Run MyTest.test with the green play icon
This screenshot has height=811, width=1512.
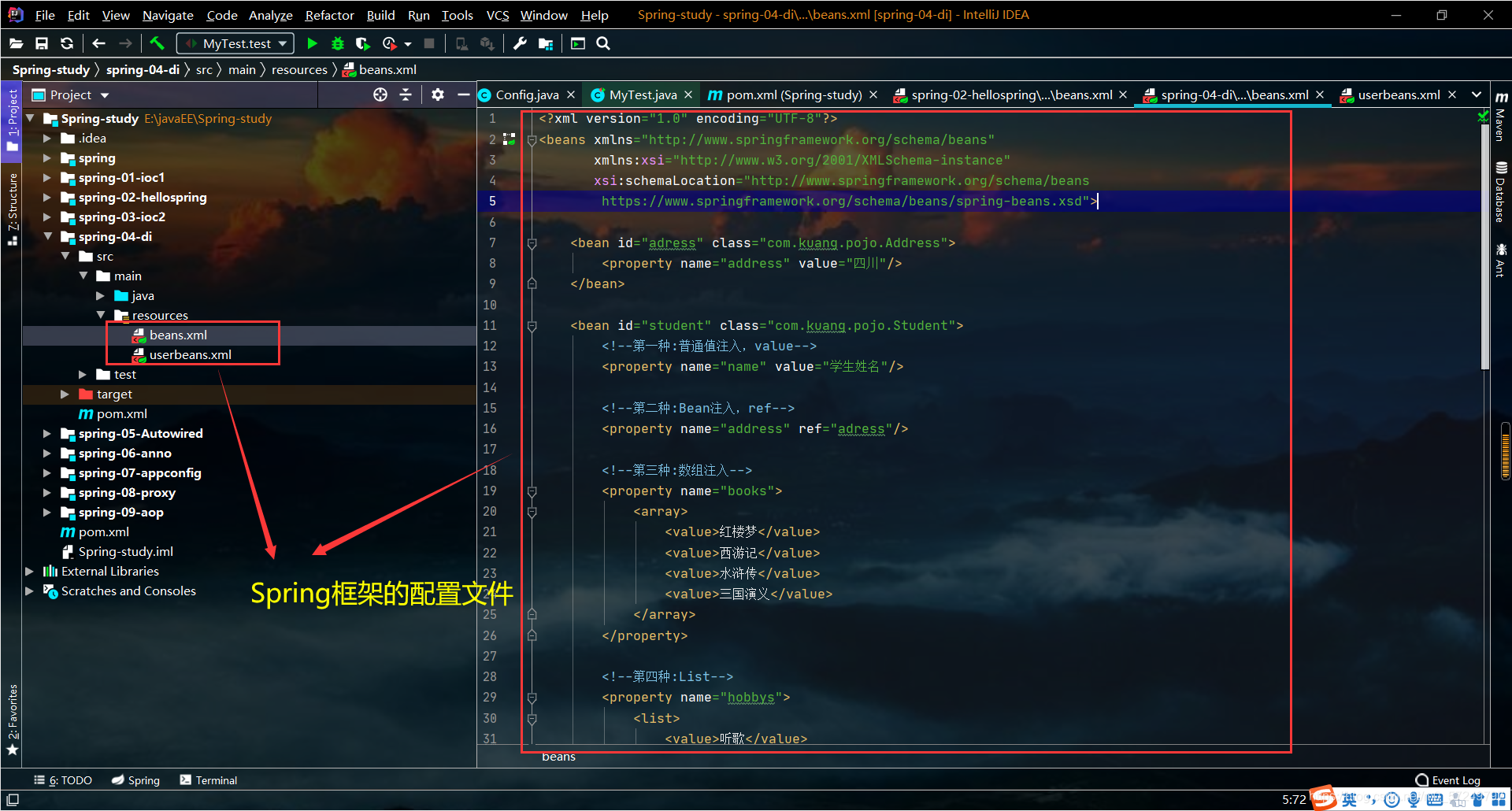coord(313,44)
